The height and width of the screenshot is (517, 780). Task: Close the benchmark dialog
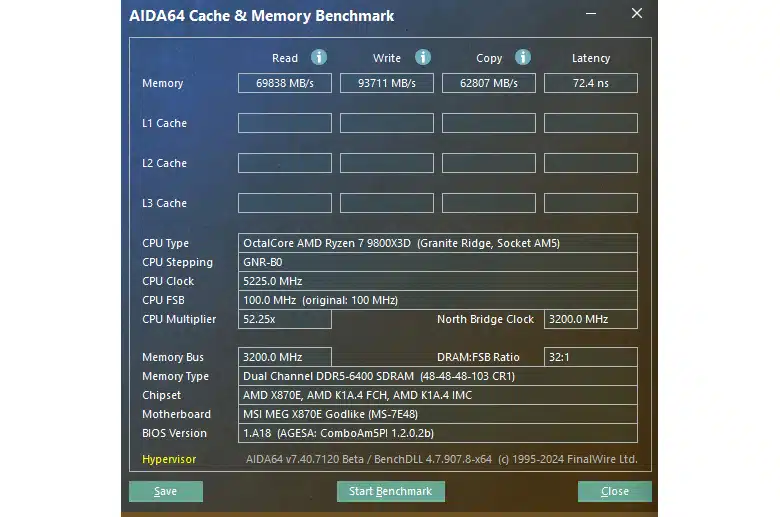coord(614,491)
